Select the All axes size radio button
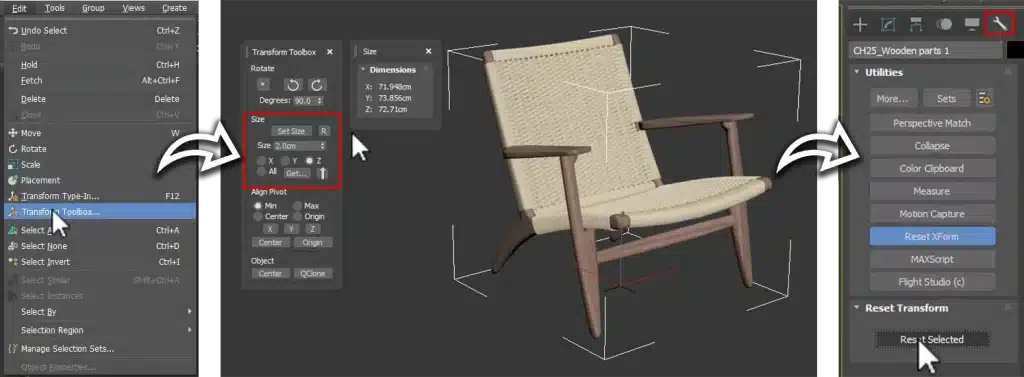Viewport: 1024px width, 377px height. coord(261,171)
